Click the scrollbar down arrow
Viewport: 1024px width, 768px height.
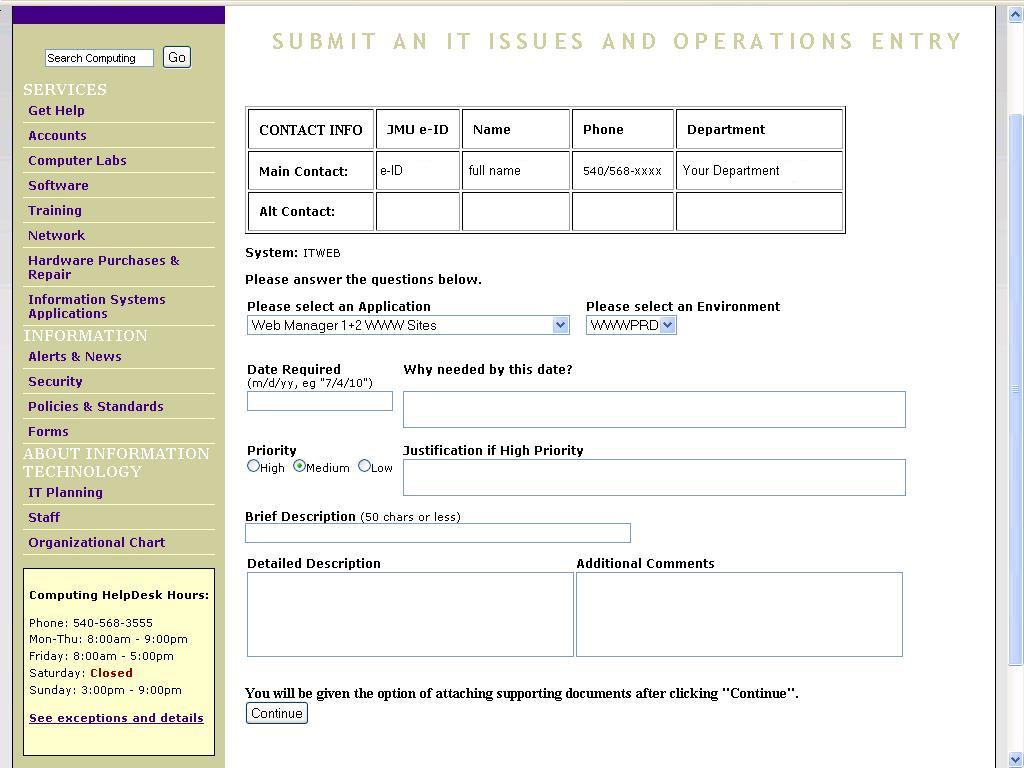pos(1016,760)
